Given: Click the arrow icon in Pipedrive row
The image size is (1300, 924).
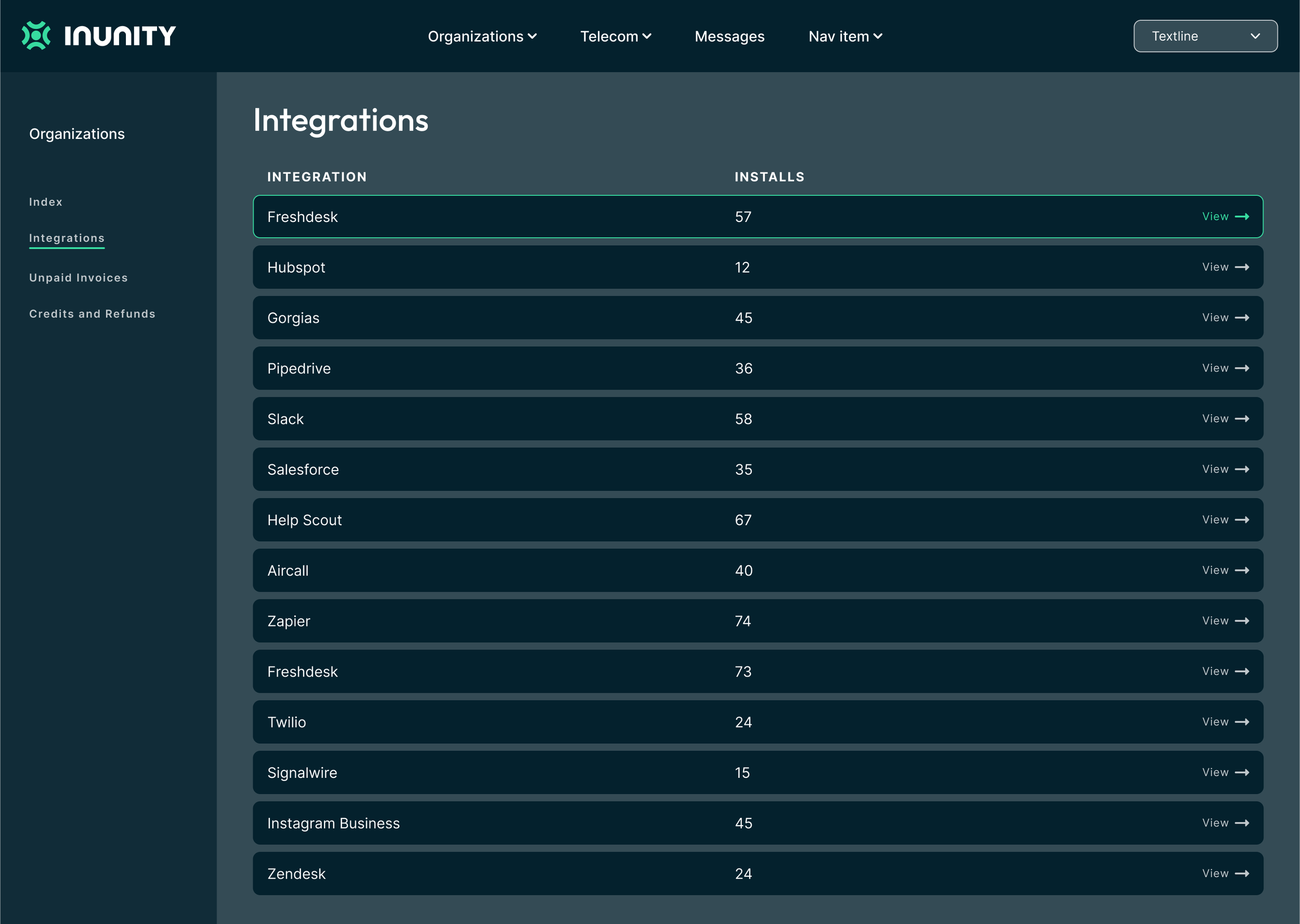Looking at the screenshot, I should tap(1242, 369).
